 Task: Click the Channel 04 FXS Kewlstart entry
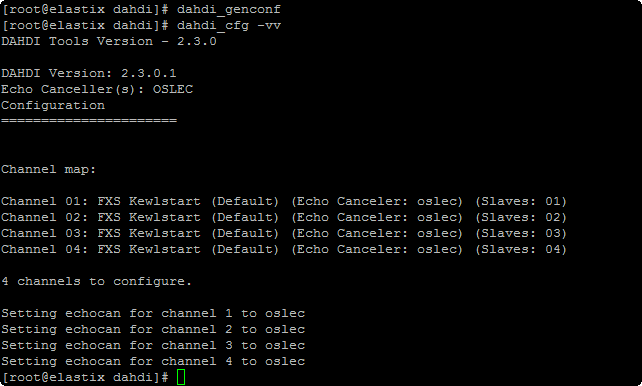pos(284,249)
